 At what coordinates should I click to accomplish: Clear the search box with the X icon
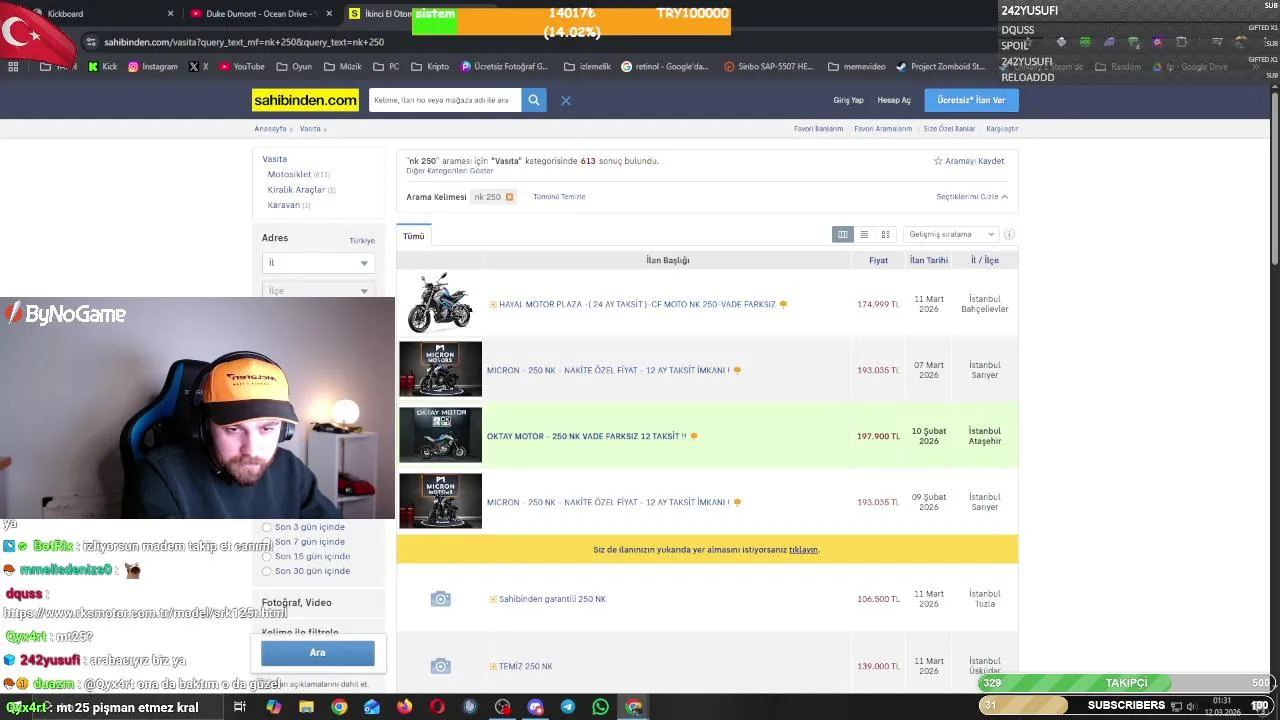pos(566,100)
